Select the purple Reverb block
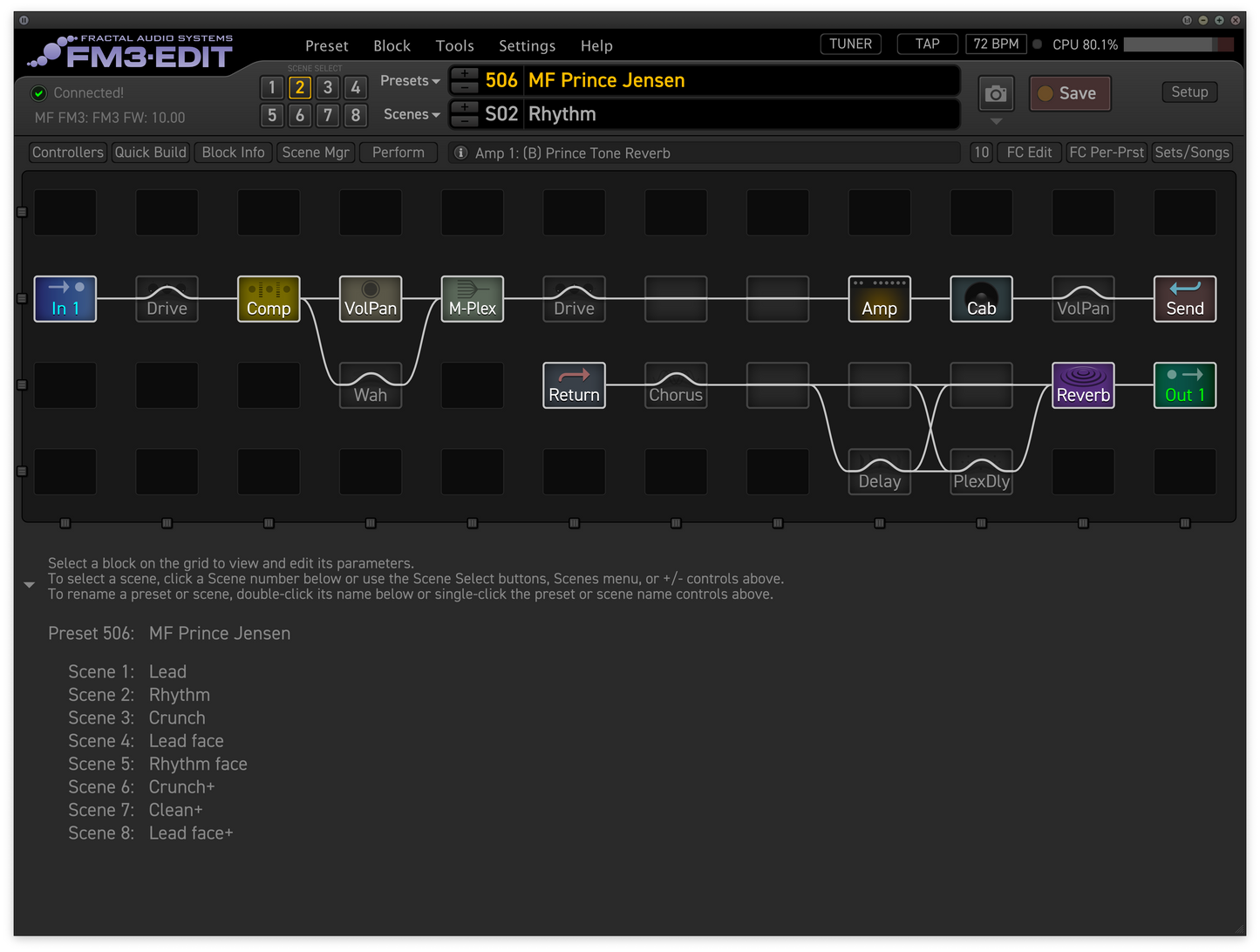Image resolution: width=1260 pixels, height=952 pixels. tap(1083, 385)
